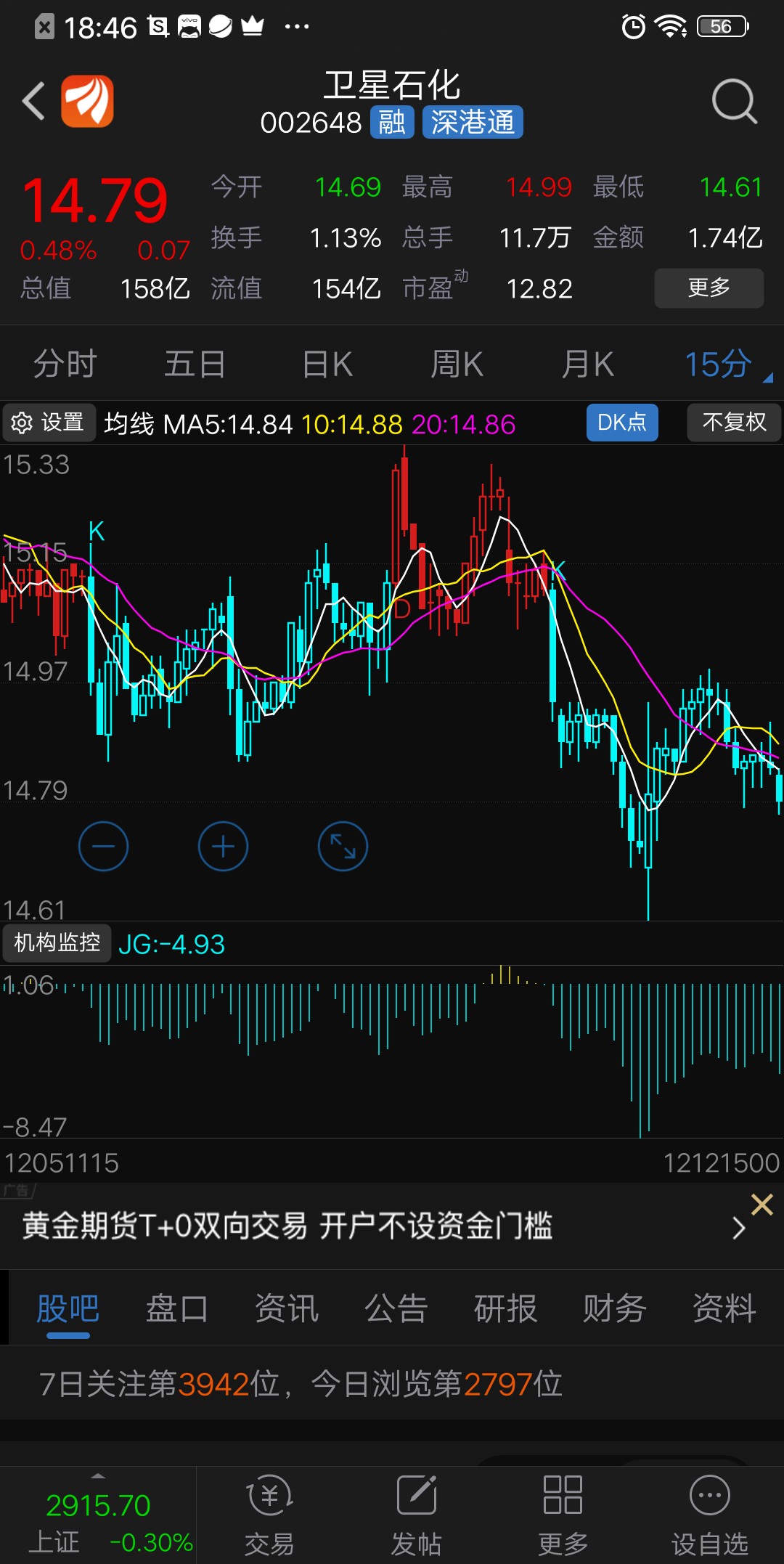The width and height of the screenshot is (784, 1564).
Task: Tap the stock code 002648
Action: click(x=311, y=123)
